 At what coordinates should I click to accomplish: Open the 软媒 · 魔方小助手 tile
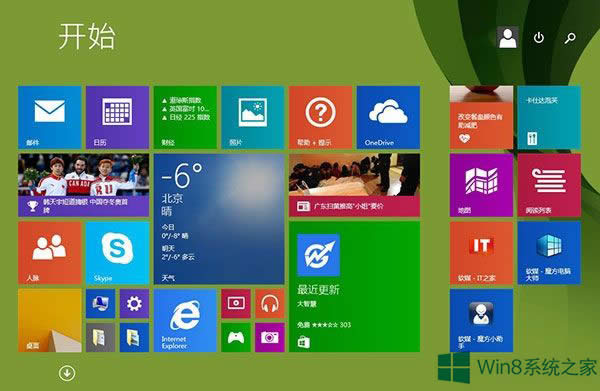click(481, 321)
